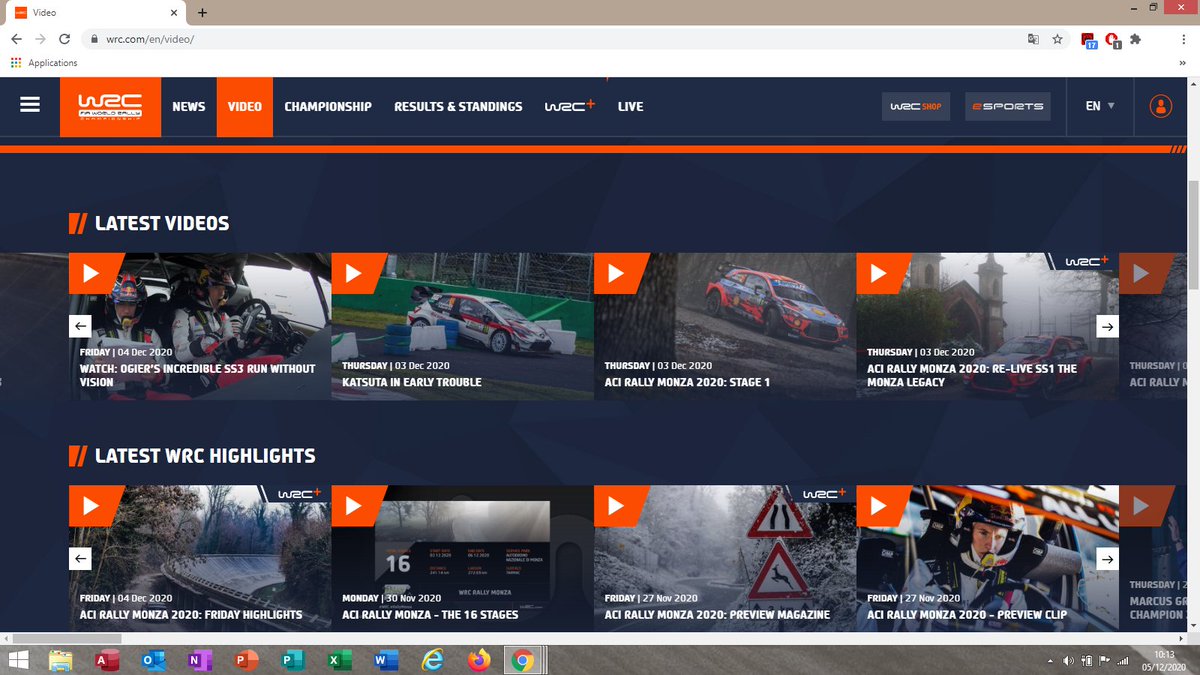Go to the News menu item
This screenshot has height=675, width=1200.
(188, 106)
